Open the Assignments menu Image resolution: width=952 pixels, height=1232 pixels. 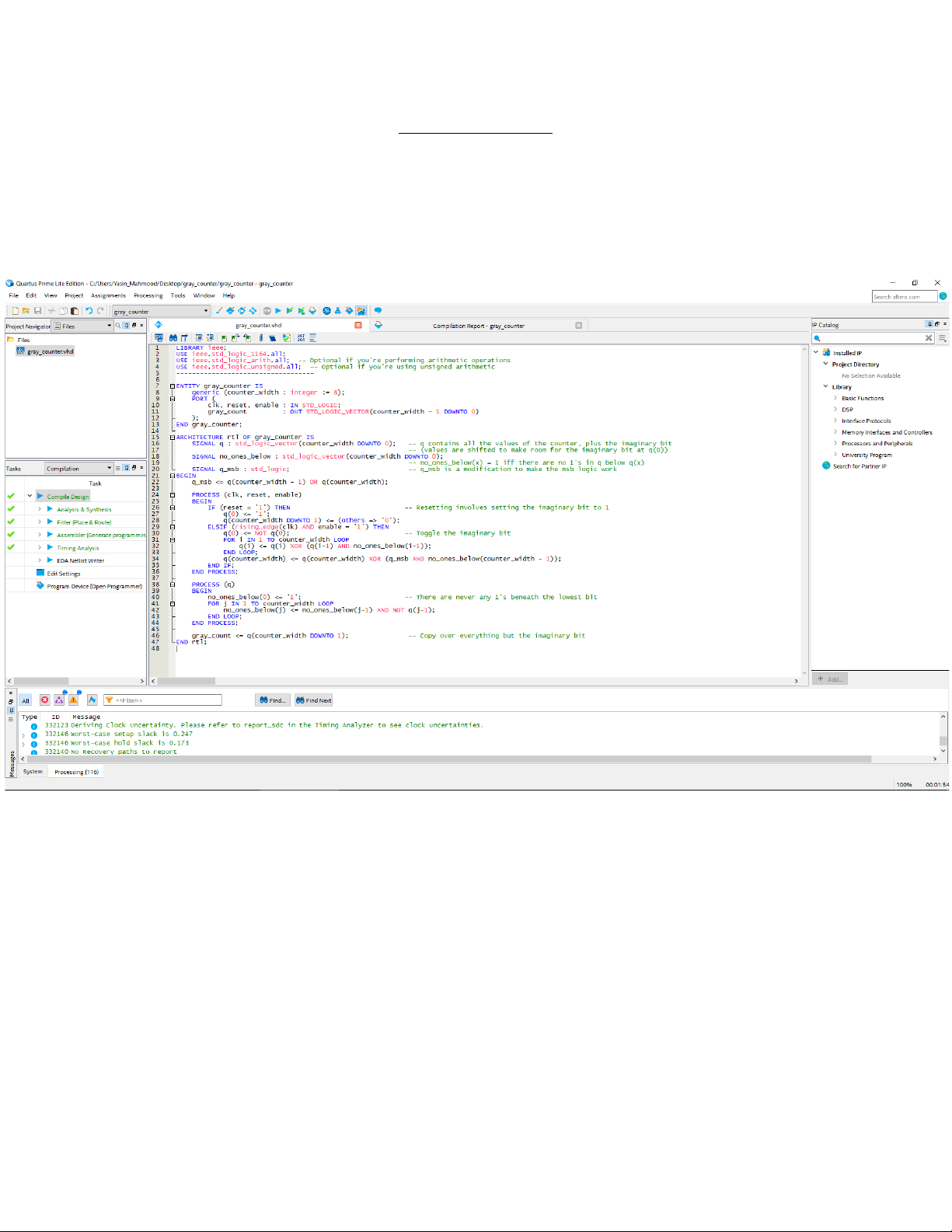(108, 295)
